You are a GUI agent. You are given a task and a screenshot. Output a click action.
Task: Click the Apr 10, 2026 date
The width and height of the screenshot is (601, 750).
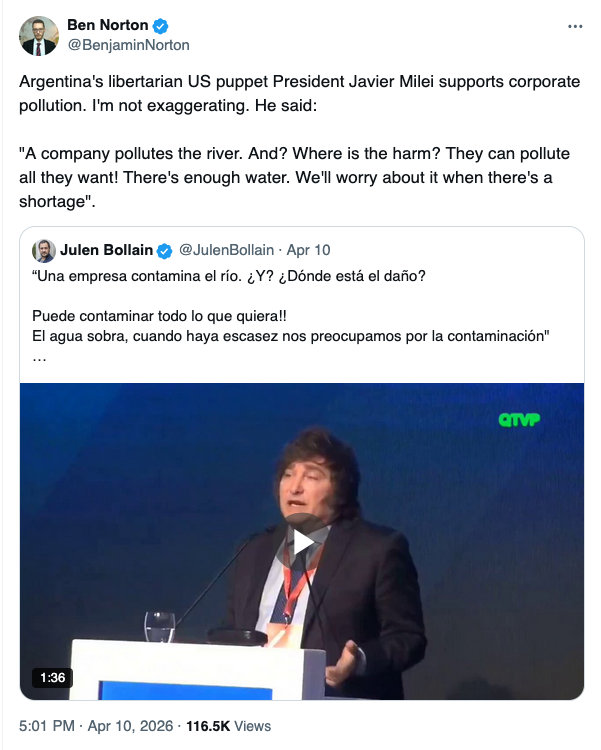pos(131,726)
